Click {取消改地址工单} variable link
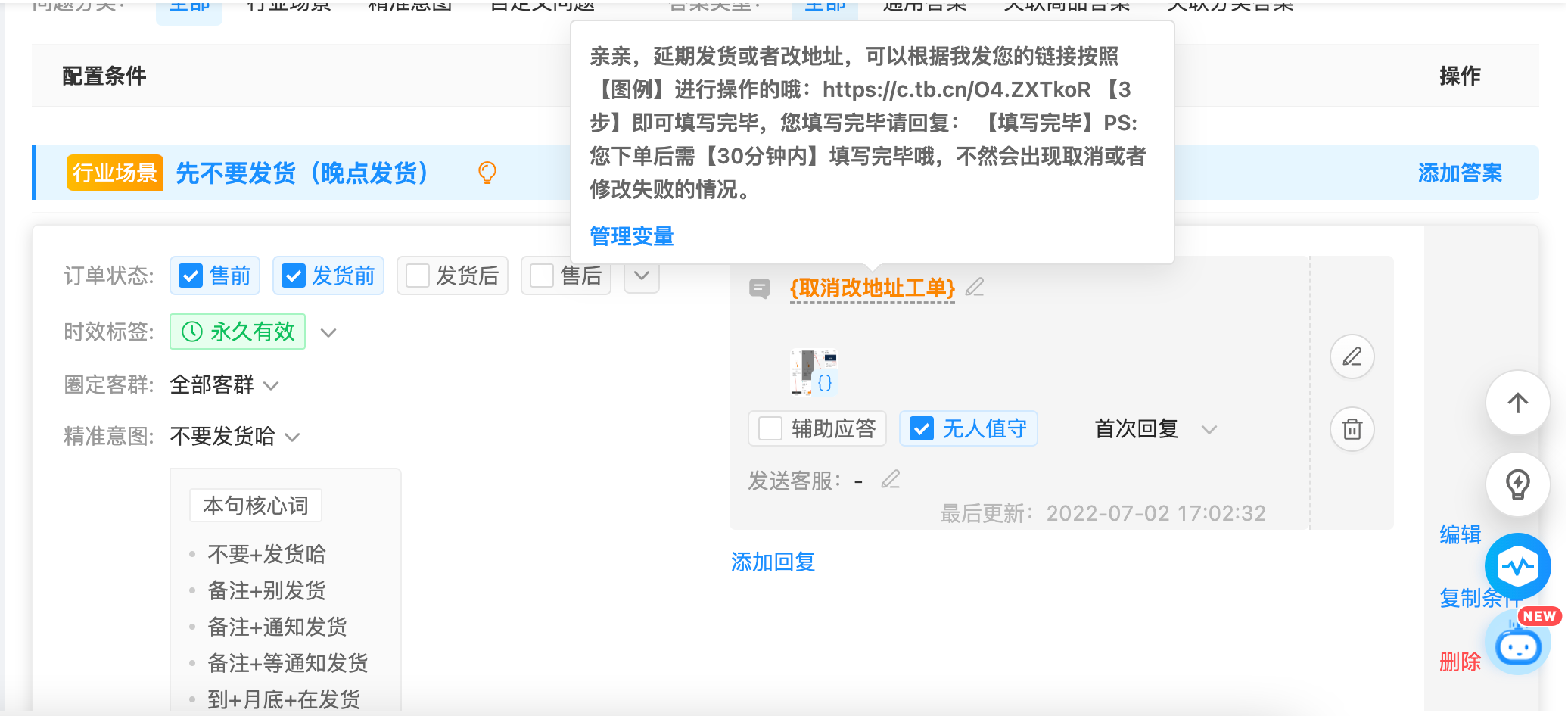1568x716 pixels. tap(872, 288)
